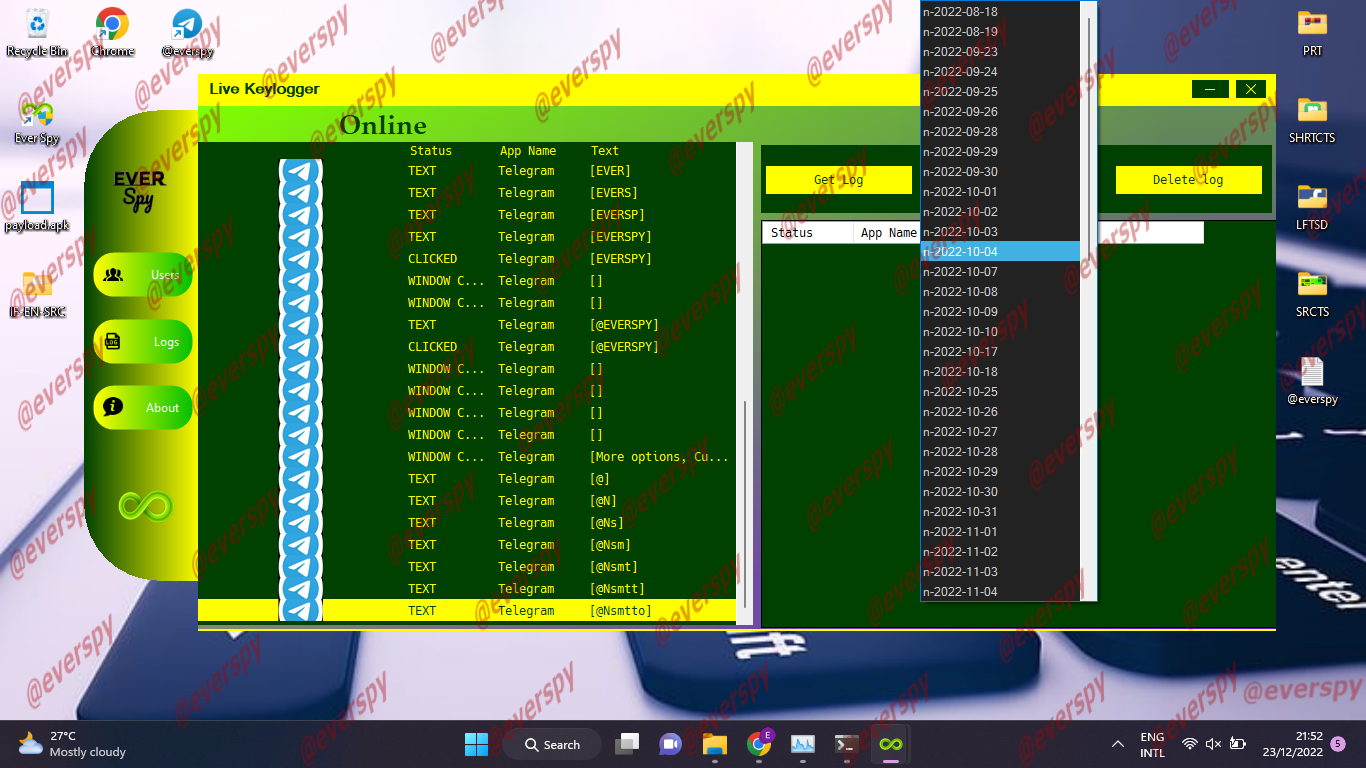The height and width of the screenshot is (768, 1366).
Task: Open Task View on the taskbar
Action: coord(627,744)
